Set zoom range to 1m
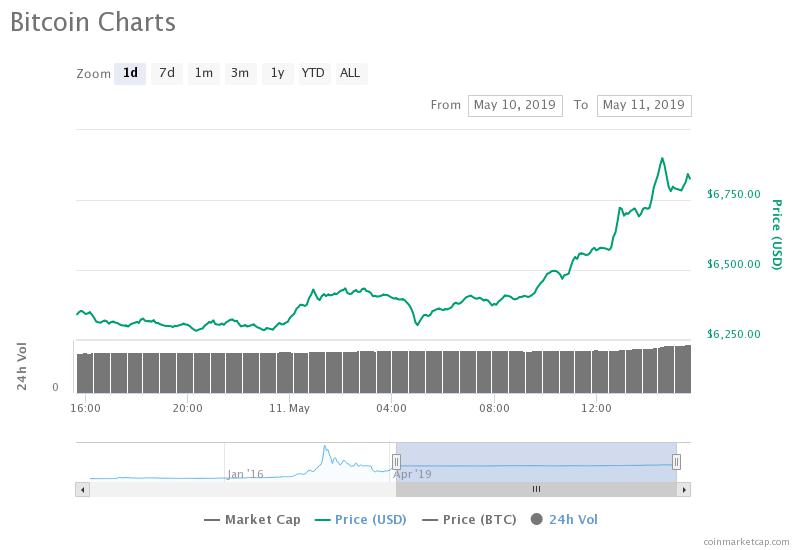800x550 pixels. 204,73
